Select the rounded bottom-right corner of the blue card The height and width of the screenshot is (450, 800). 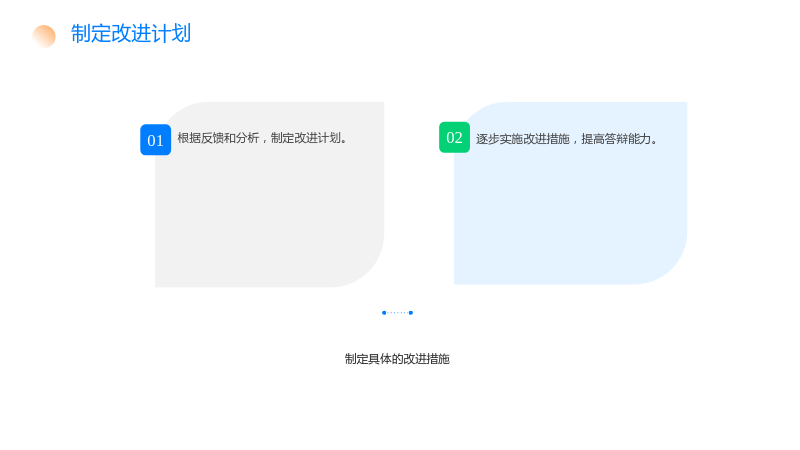667,265
